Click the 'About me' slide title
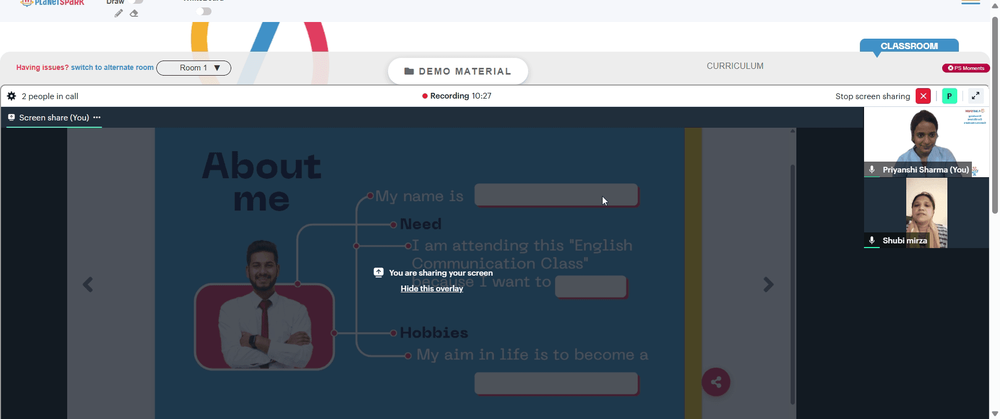Screen dimensions: 1000x419 coord(261,182)
